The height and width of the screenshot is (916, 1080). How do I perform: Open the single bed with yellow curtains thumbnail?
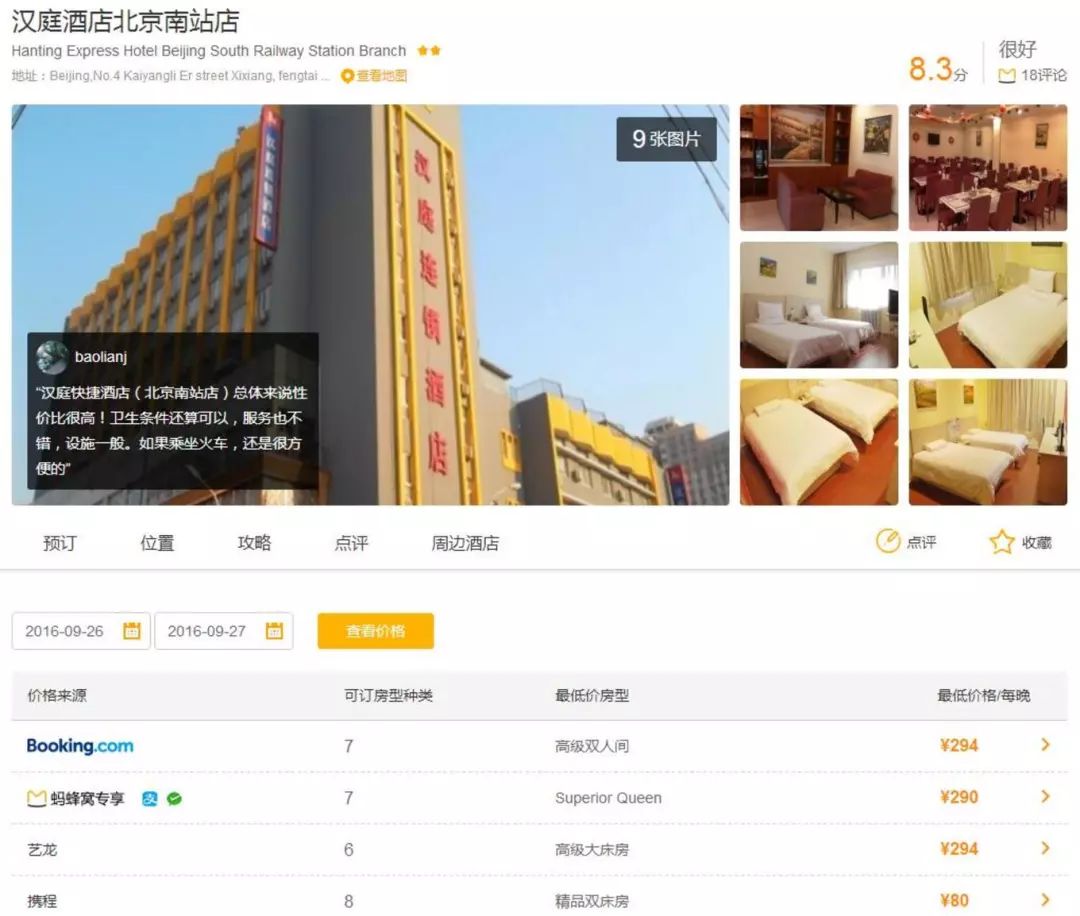point(988,305)
